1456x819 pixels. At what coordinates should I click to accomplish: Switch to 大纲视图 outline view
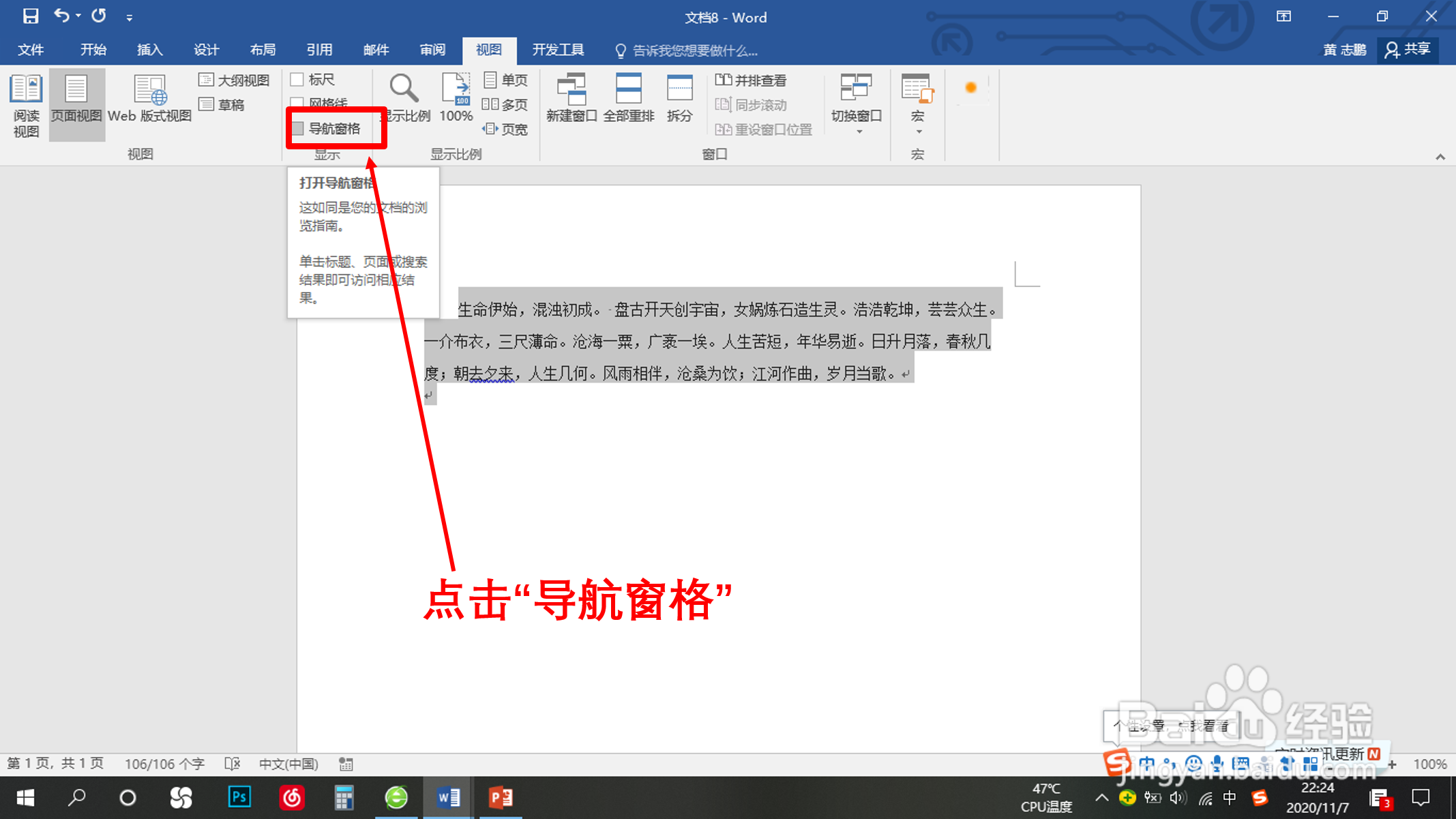[234, 80]
